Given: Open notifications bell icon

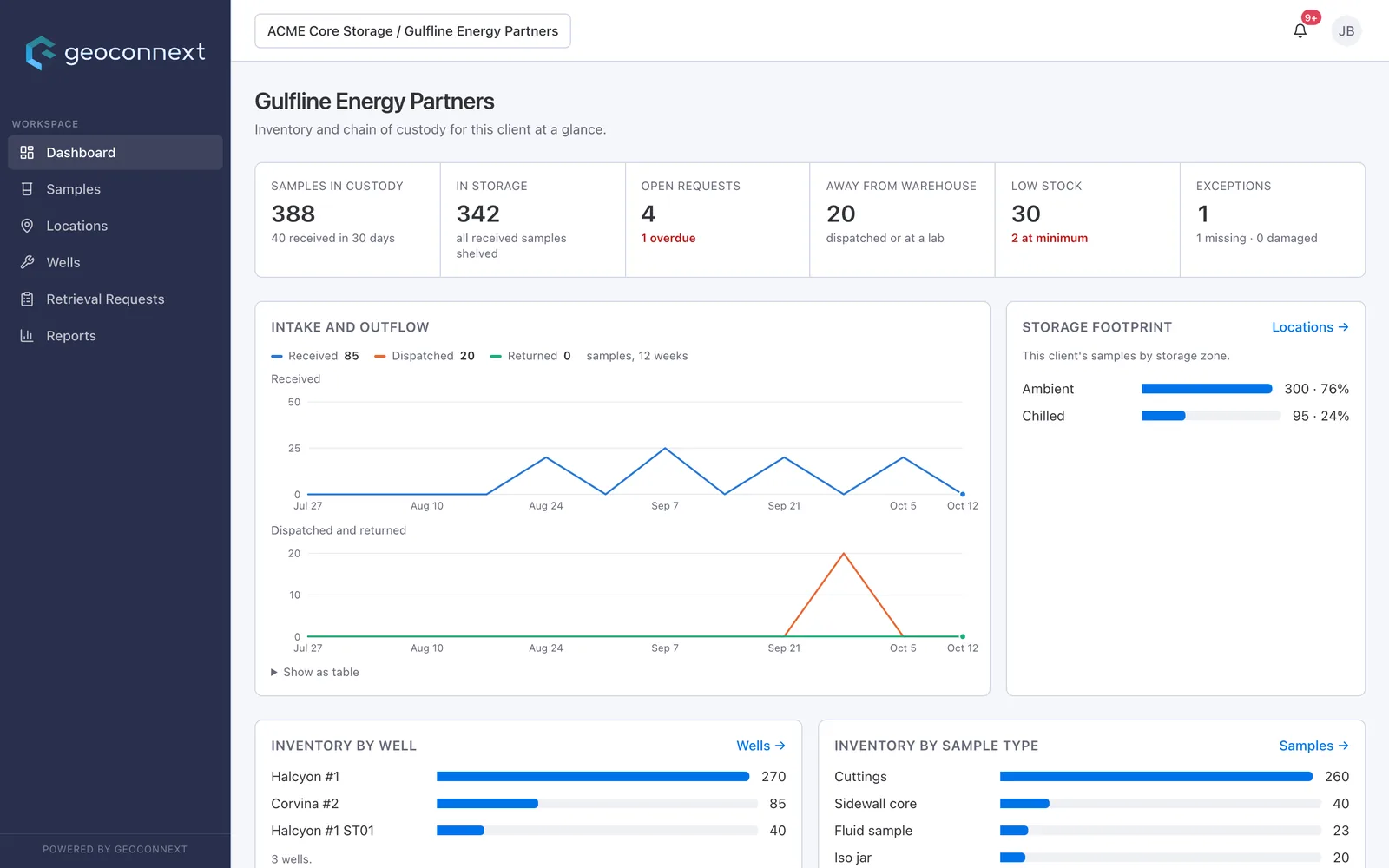Looking at the screenshot, I should [1300, 31].
